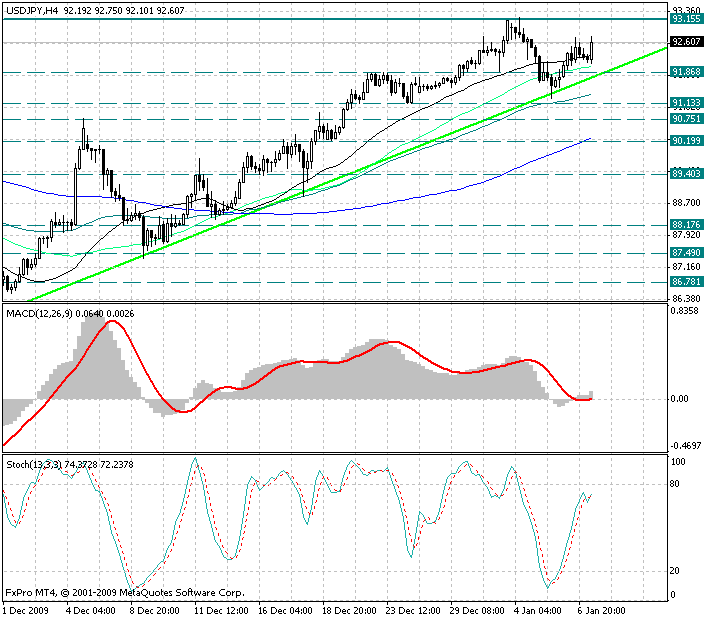Viewport: 705px width, 618px height.
Task: Select the 16 Dec 04:00 time label
Action: [287, 609]
